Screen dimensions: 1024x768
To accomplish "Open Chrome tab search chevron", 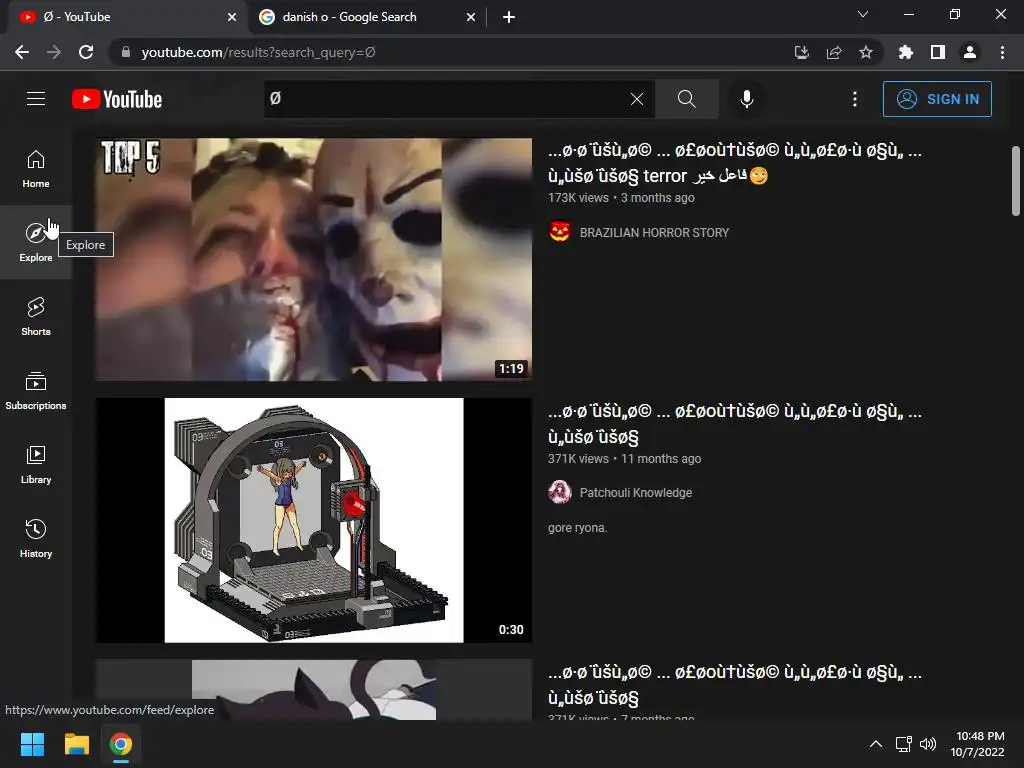I will point(863,14).
